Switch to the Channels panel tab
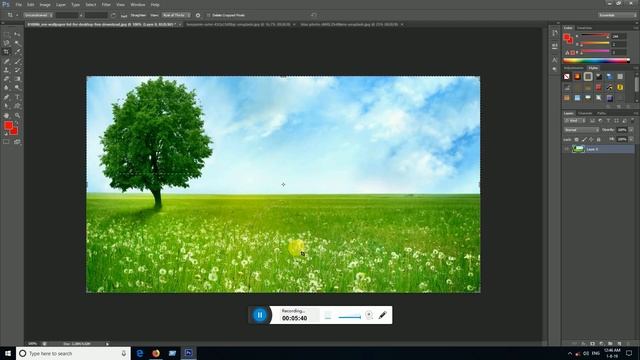 [x=585, y=113]
